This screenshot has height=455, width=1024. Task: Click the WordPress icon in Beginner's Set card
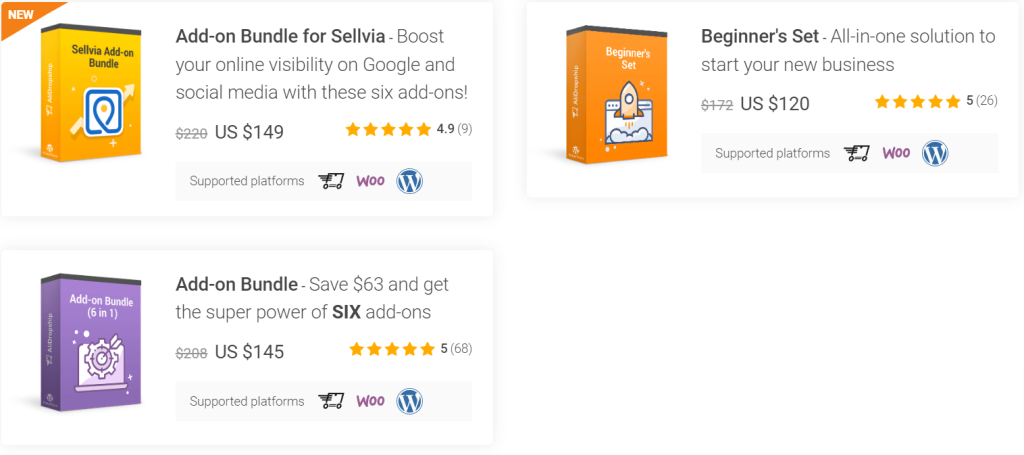tap(935, 153)
